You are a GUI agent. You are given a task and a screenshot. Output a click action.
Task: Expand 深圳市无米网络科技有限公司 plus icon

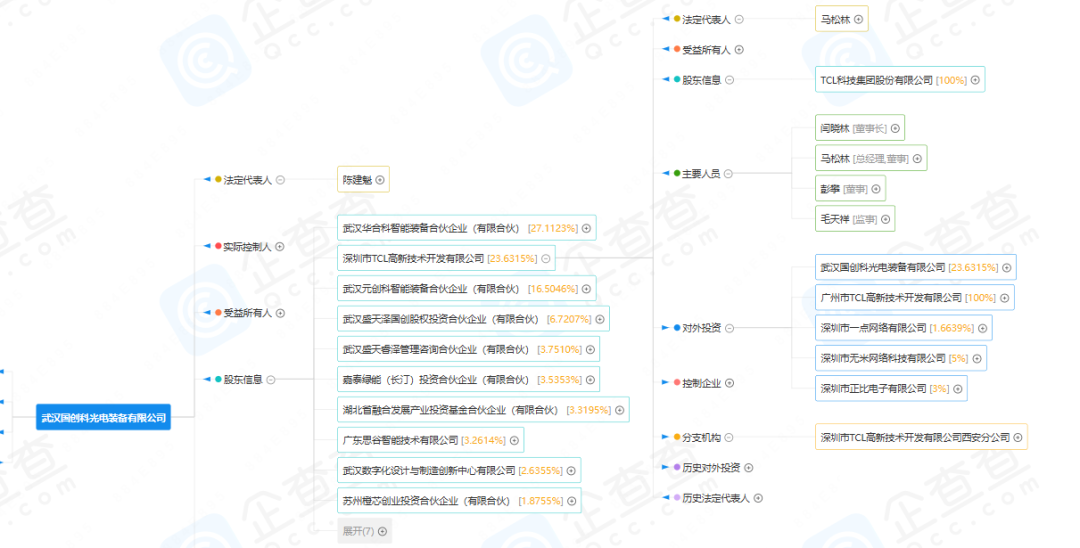coord(977,358)
